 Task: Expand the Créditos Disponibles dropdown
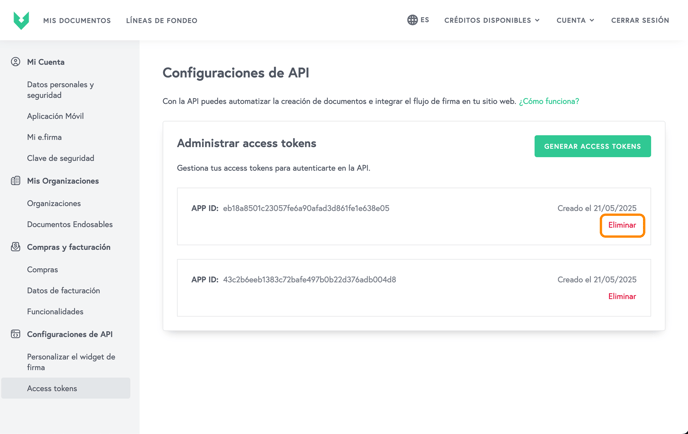492,20
